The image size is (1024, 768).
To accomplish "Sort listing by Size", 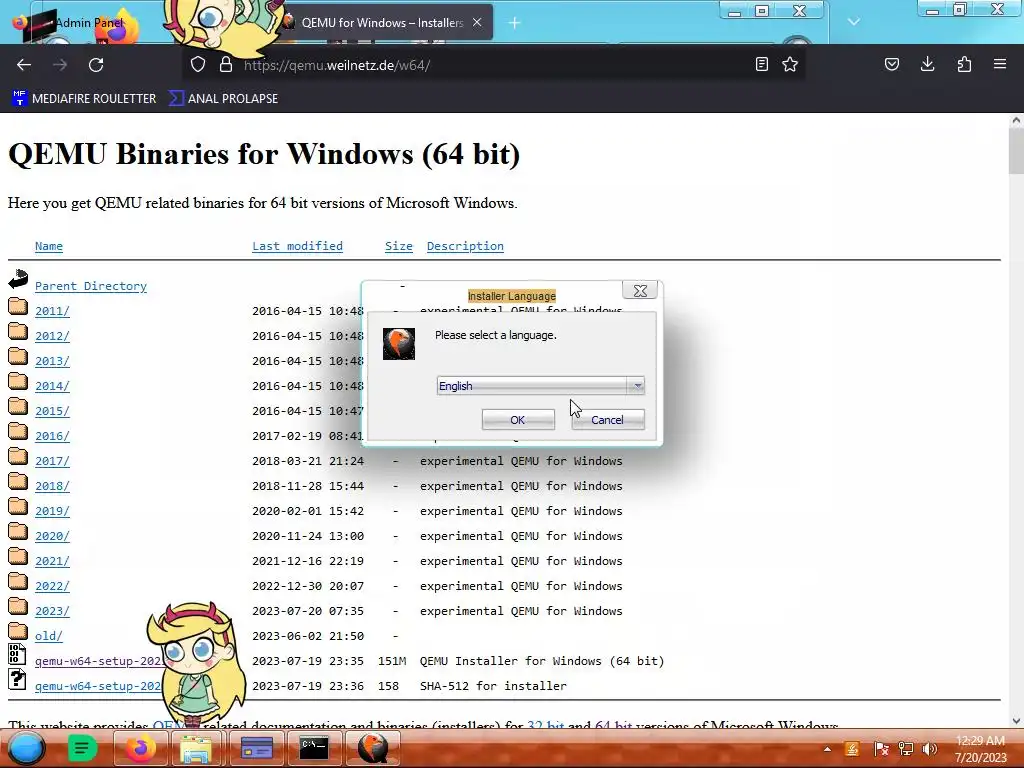I will coord(398,246).
